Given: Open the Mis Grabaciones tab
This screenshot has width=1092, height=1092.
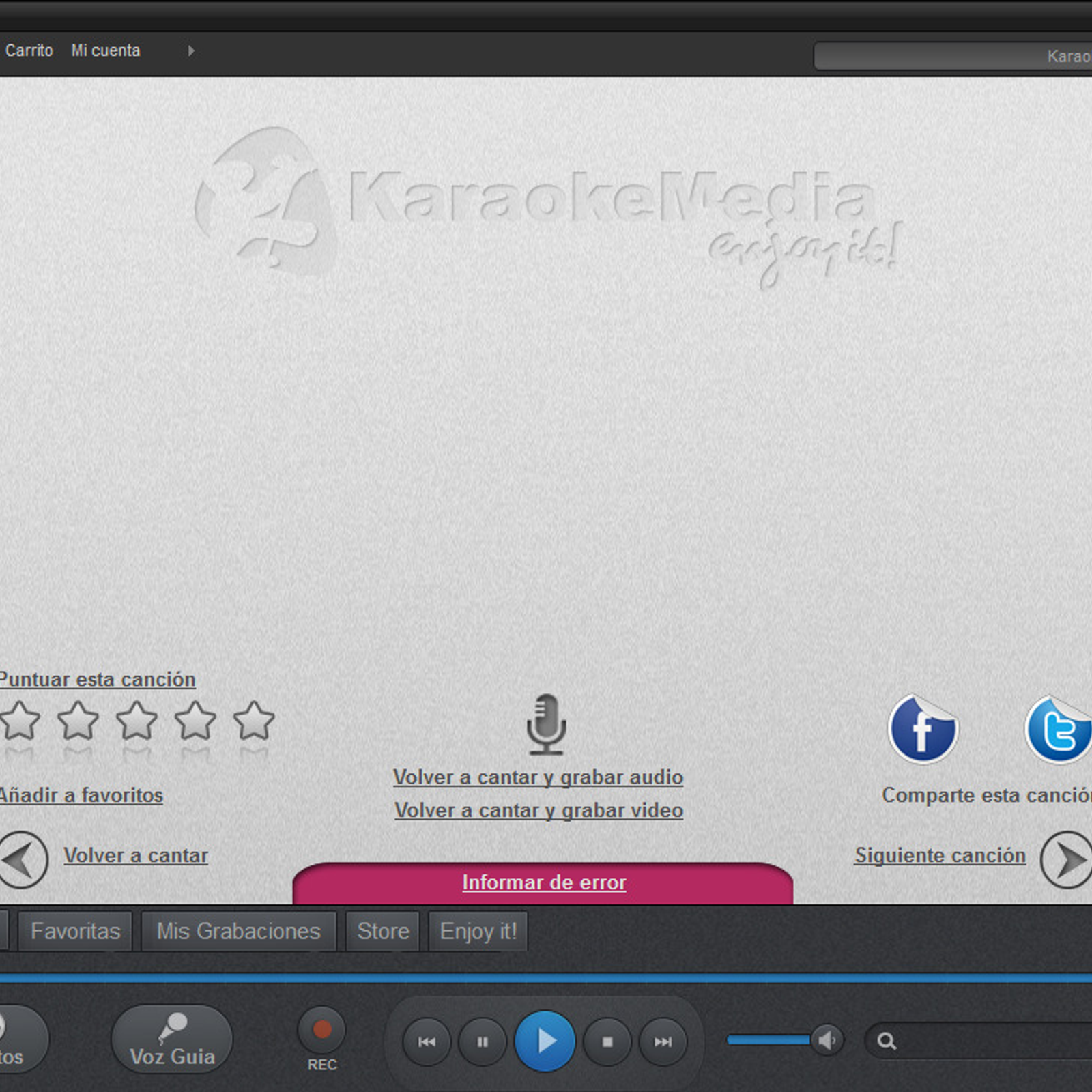Looking at the screenshot, I should pyautogui.click(x=238, y=931).
